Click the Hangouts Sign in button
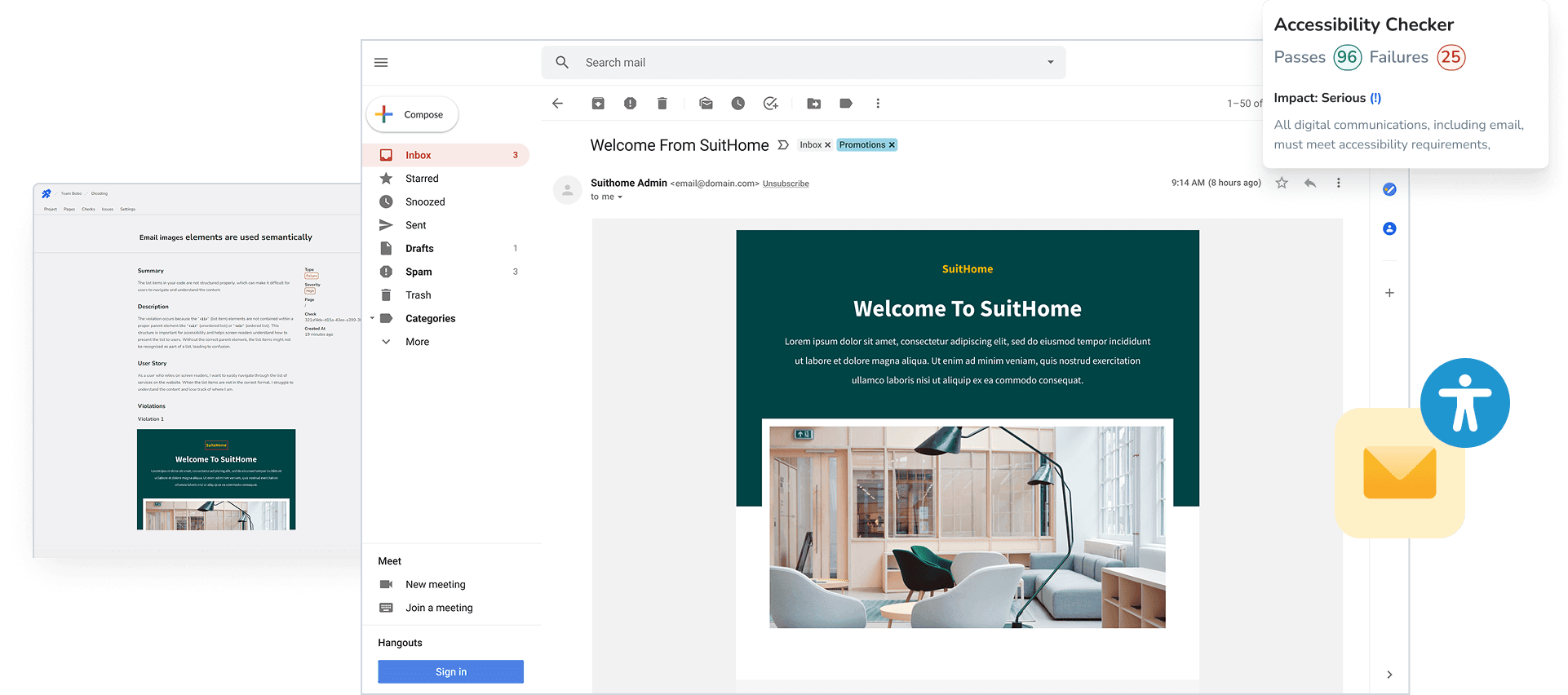Viewport: 1568px width, 695px height. [x=450, y=672]
